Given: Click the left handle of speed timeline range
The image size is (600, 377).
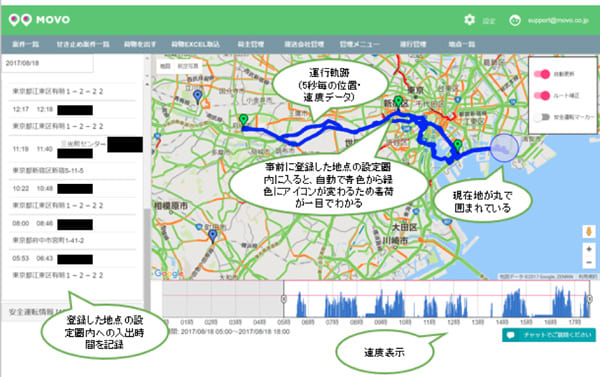Looking at the screenshot, I should pos(284,299).
